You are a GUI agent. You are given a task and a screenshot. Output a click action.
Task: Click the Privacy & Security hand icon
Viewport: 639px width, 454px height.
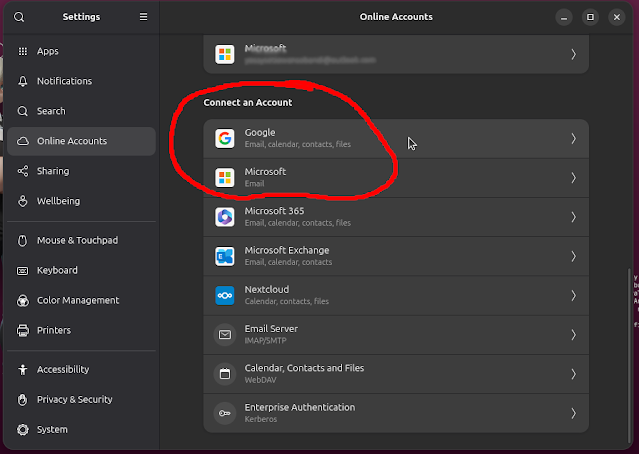click(23, 399)
